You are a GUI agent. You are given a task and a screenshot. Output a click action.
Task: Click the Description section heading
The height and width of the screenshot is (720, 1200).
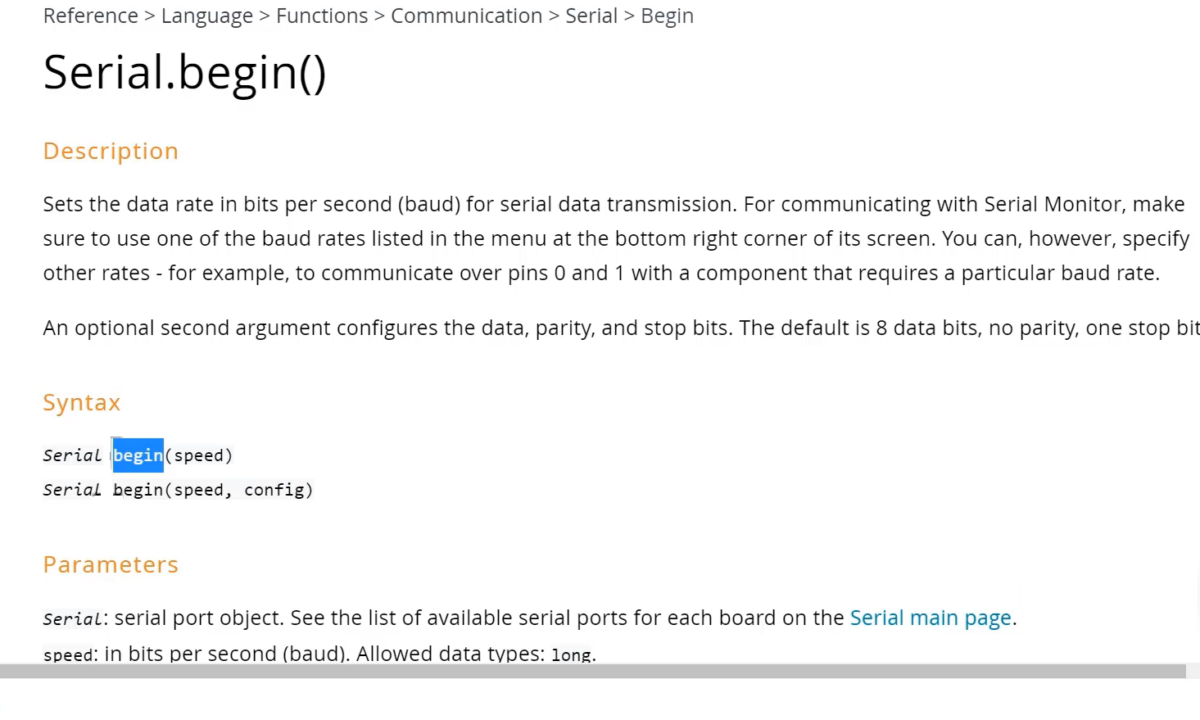110,151
